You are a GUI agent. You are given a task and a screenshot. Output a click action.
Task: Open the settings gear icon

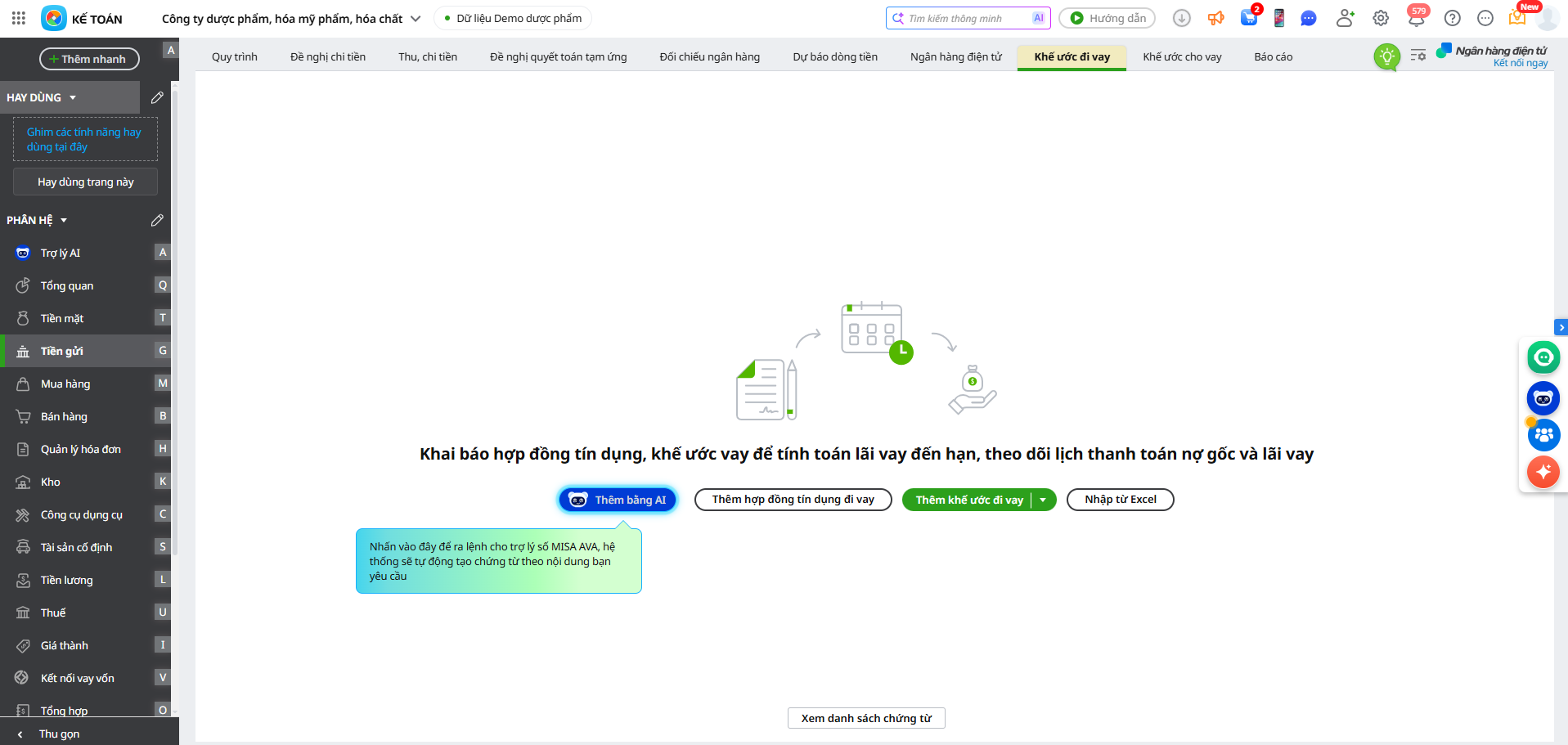coord(1381,18)
